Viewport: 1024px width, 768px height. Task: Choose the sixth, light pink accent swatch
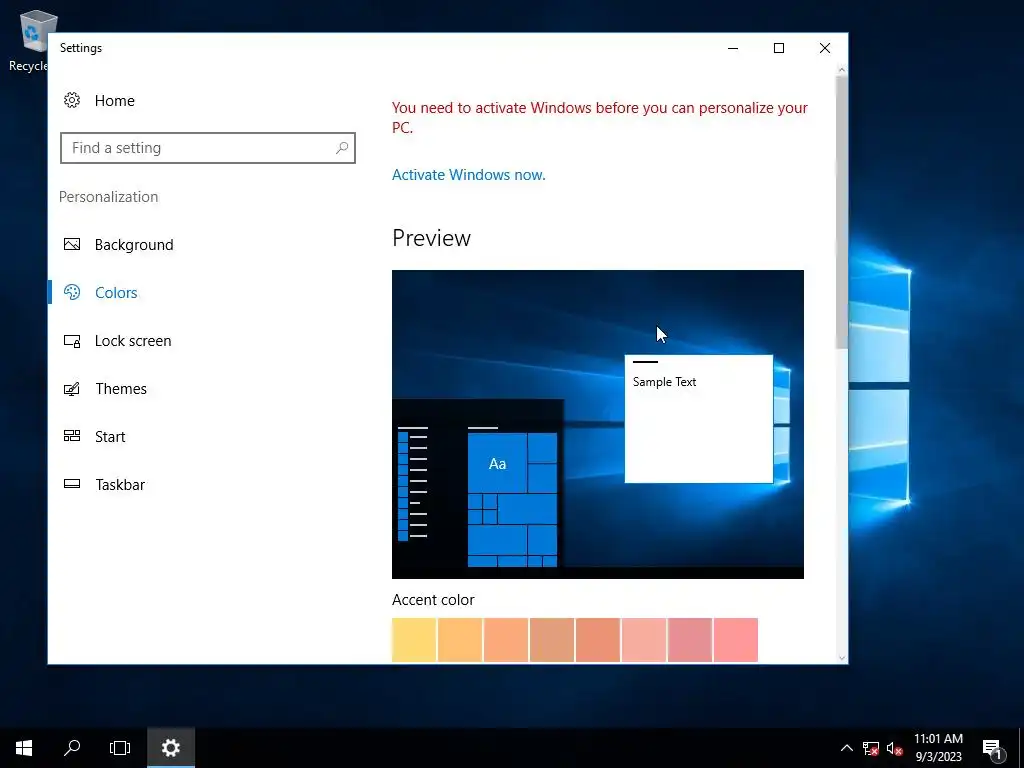644,640
